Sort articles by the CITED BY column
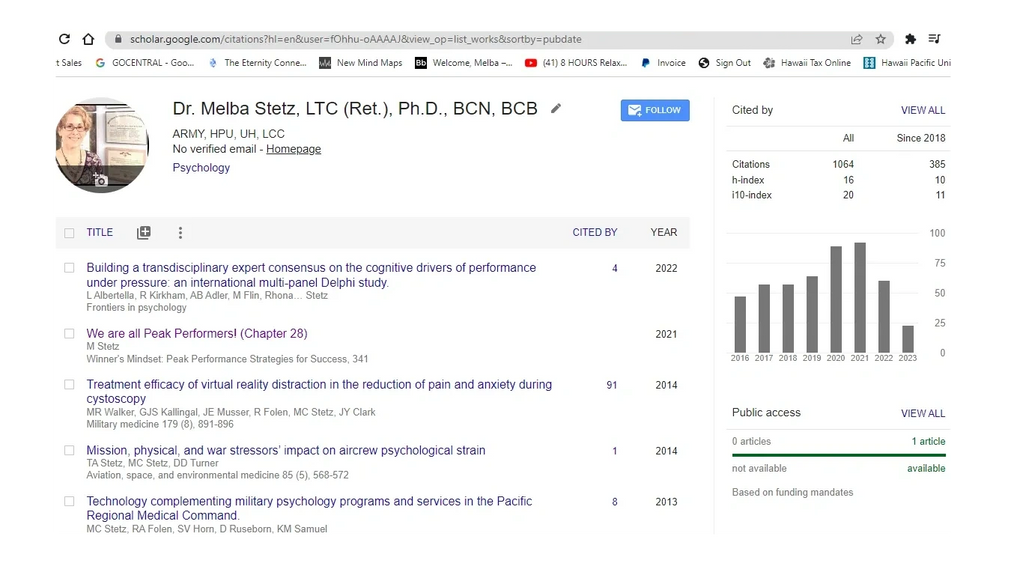 (594, 232)
